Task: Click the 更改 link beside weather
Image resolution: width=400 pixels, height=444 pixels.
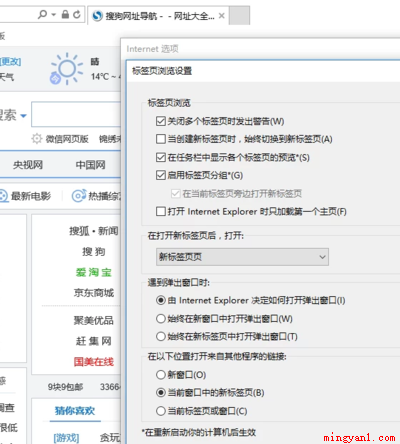Action: (x=10, y=62)
